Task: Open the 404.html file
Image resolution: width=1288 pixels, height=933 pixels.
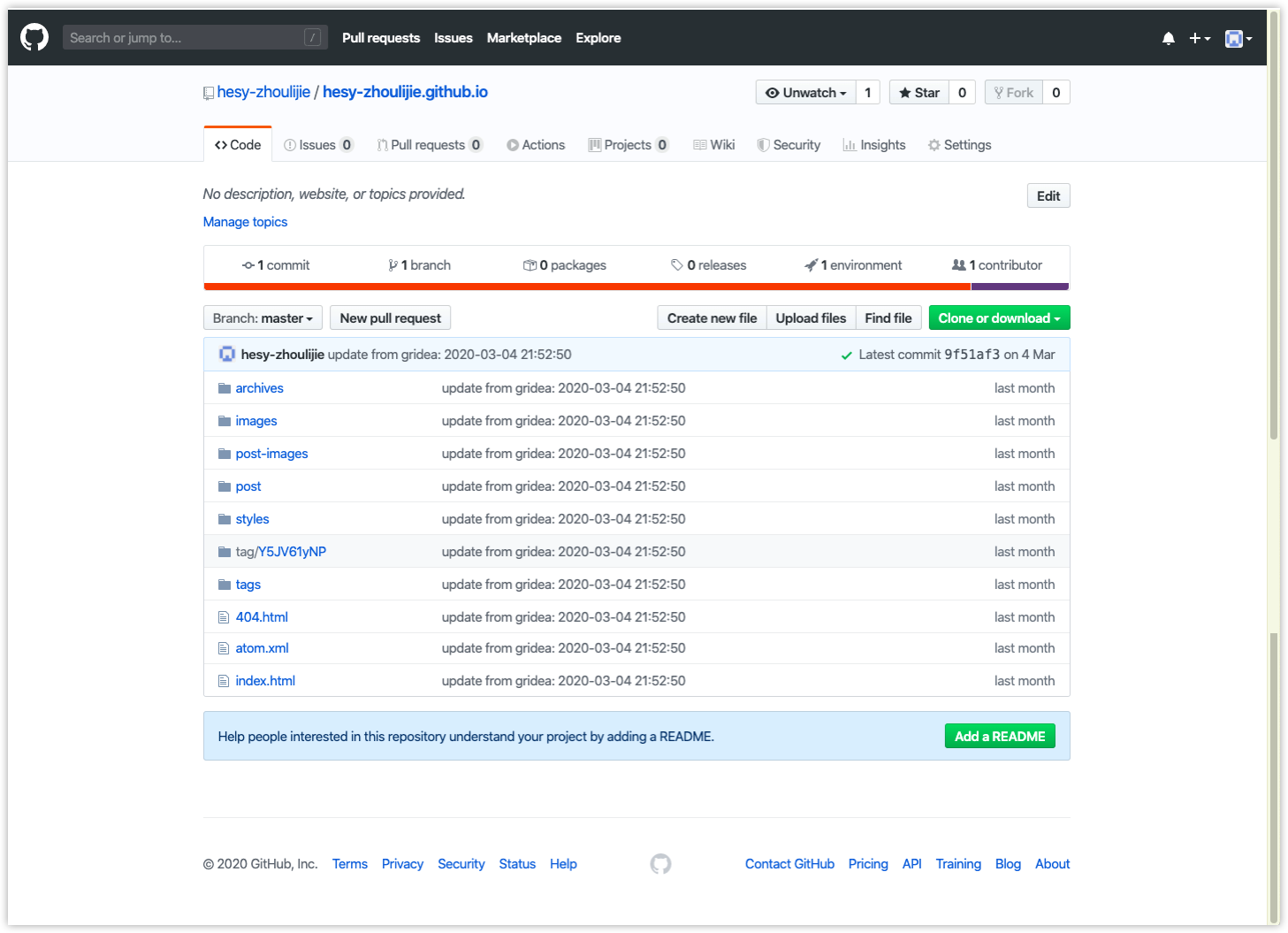Action: tap(262, 617)
